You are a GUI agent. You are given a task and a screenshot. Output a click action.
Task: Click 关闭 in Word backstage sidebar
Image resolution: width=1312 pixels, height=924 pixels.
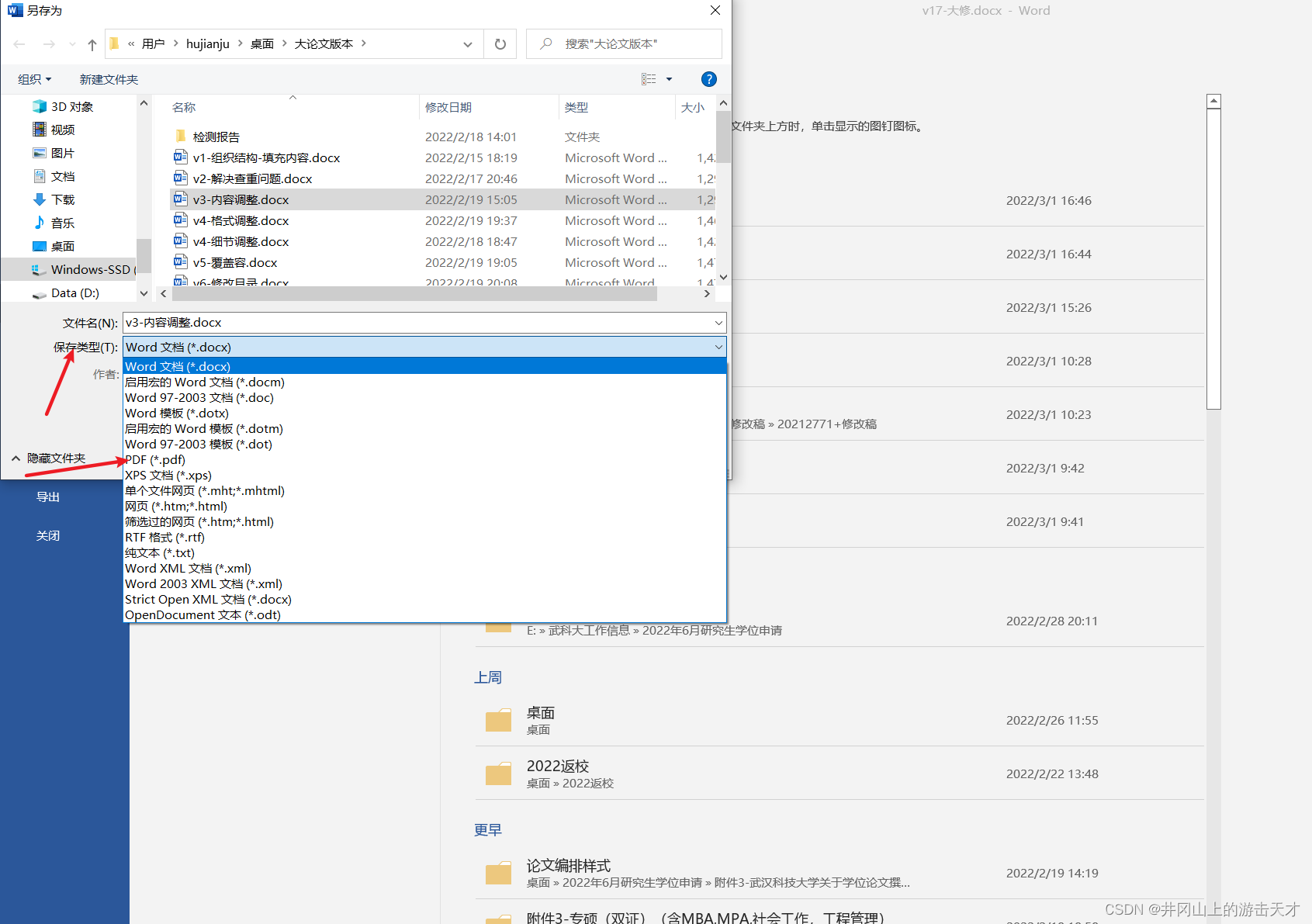[x=48, y=535]
